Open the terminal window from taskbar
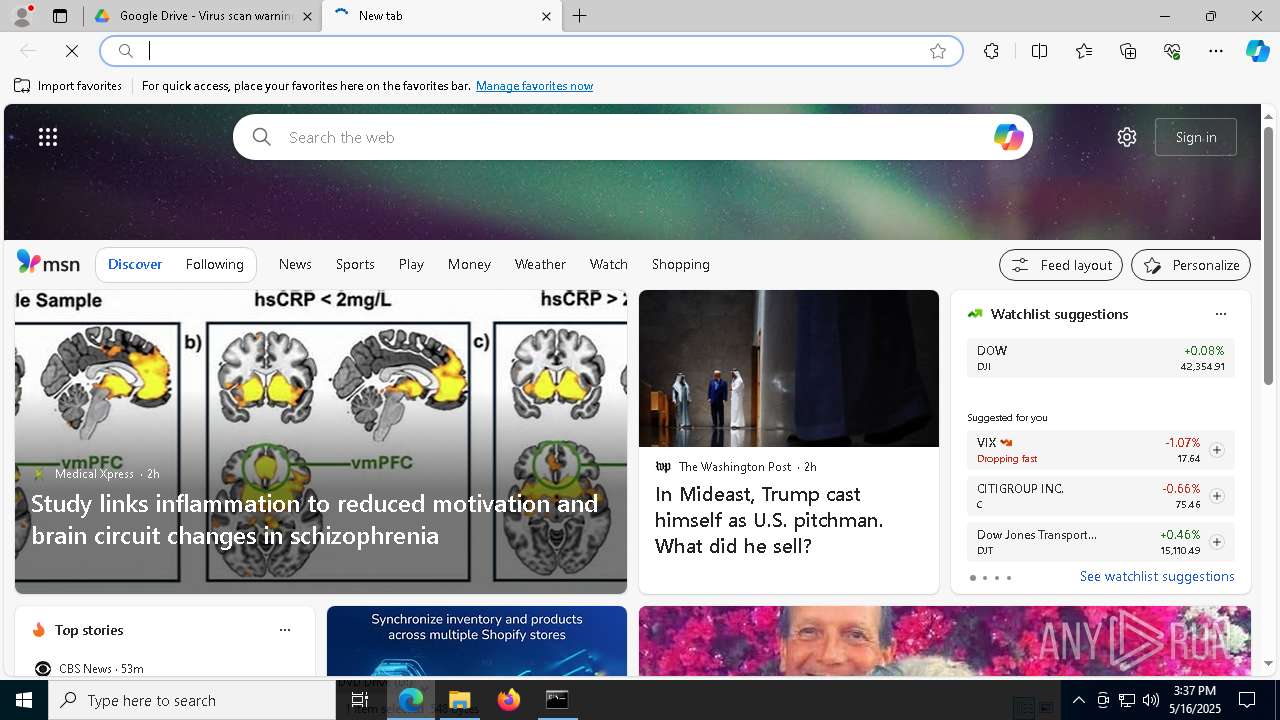This screenshot has height=720, width=1280. click(557, 700)
